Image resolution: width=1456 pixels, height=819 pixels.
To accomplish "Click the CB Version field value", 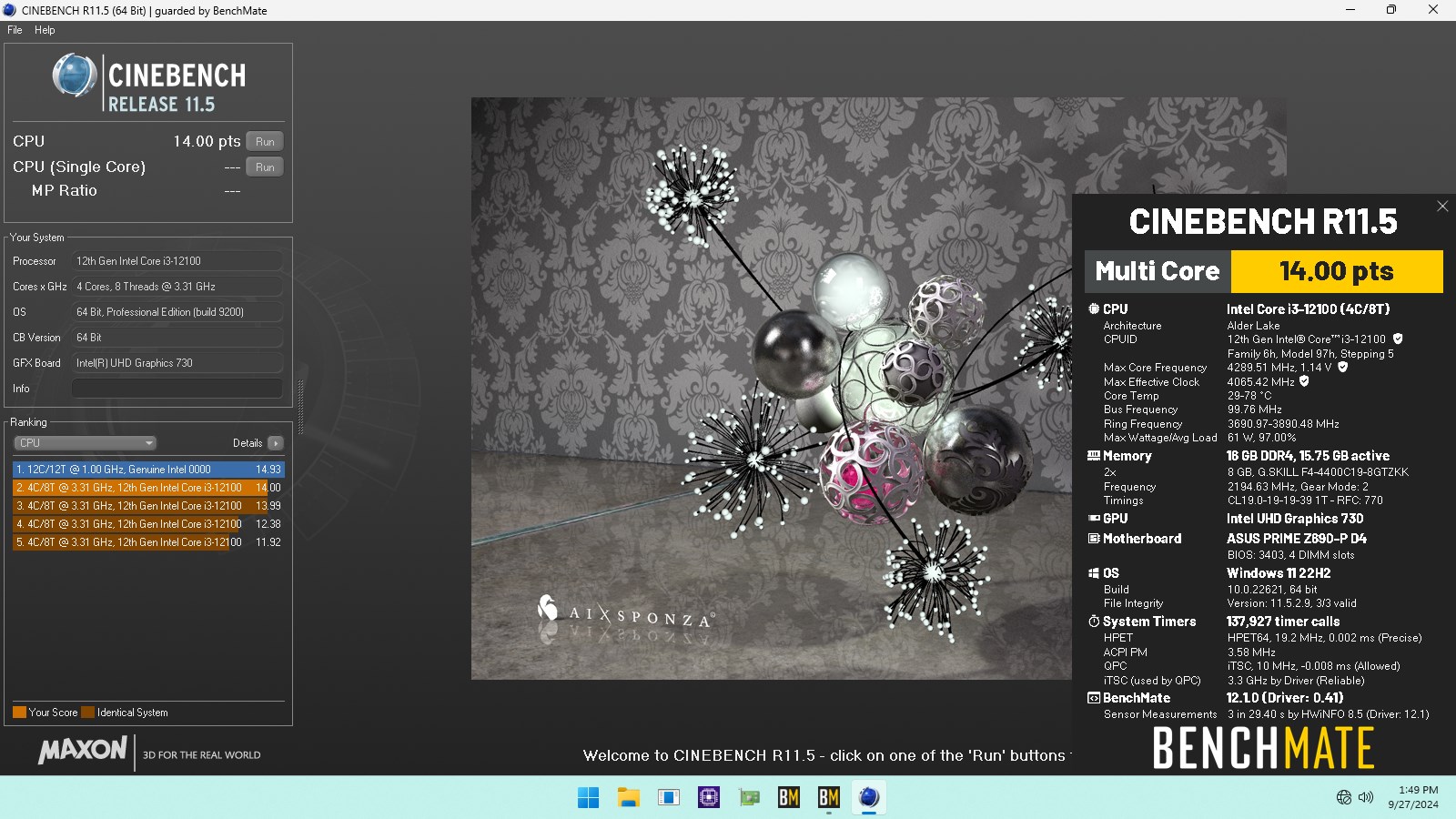I will (x=177, y=338).
